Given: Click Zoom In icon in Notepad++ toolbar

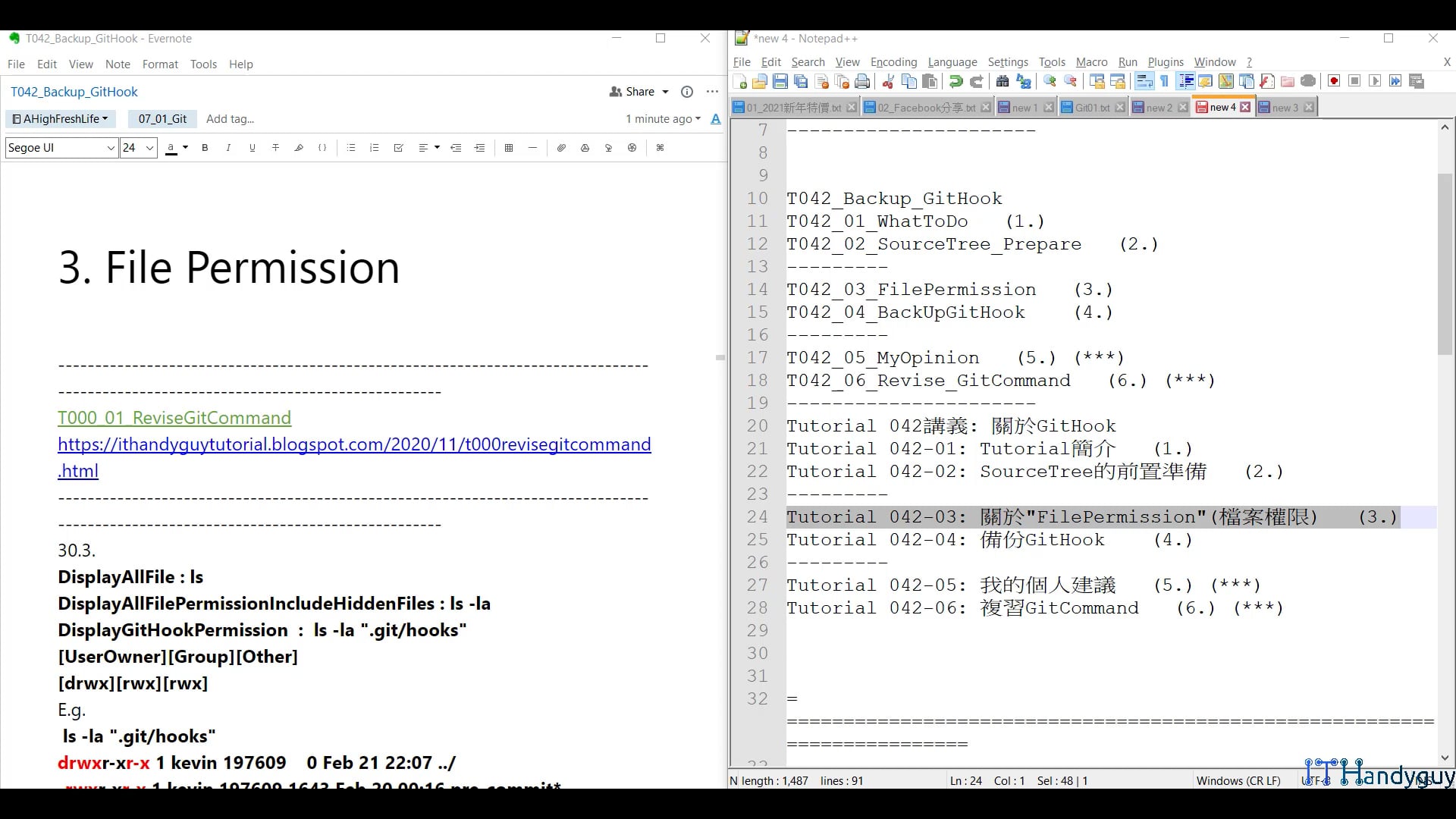Looking at the screenshot, I should coord(1050,81).
